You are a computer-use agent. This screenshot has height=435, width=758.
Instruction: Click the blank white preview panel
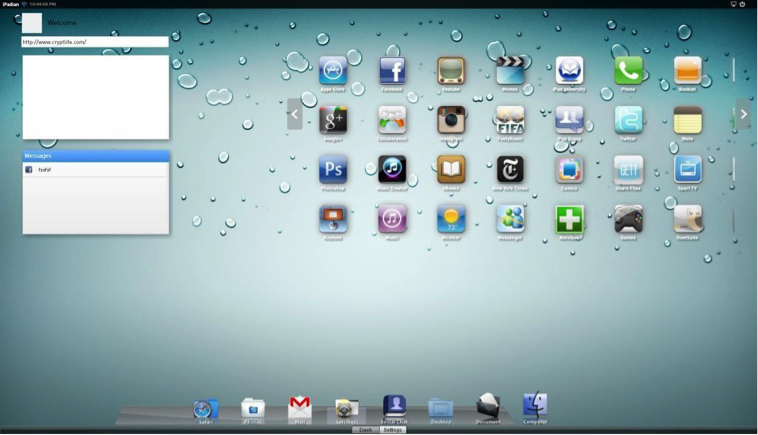pos(96,97)
